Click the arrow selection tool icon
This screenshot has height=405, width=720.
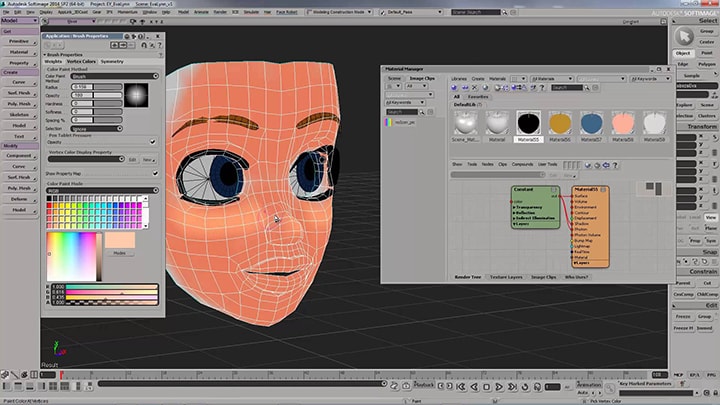point(684,36)
